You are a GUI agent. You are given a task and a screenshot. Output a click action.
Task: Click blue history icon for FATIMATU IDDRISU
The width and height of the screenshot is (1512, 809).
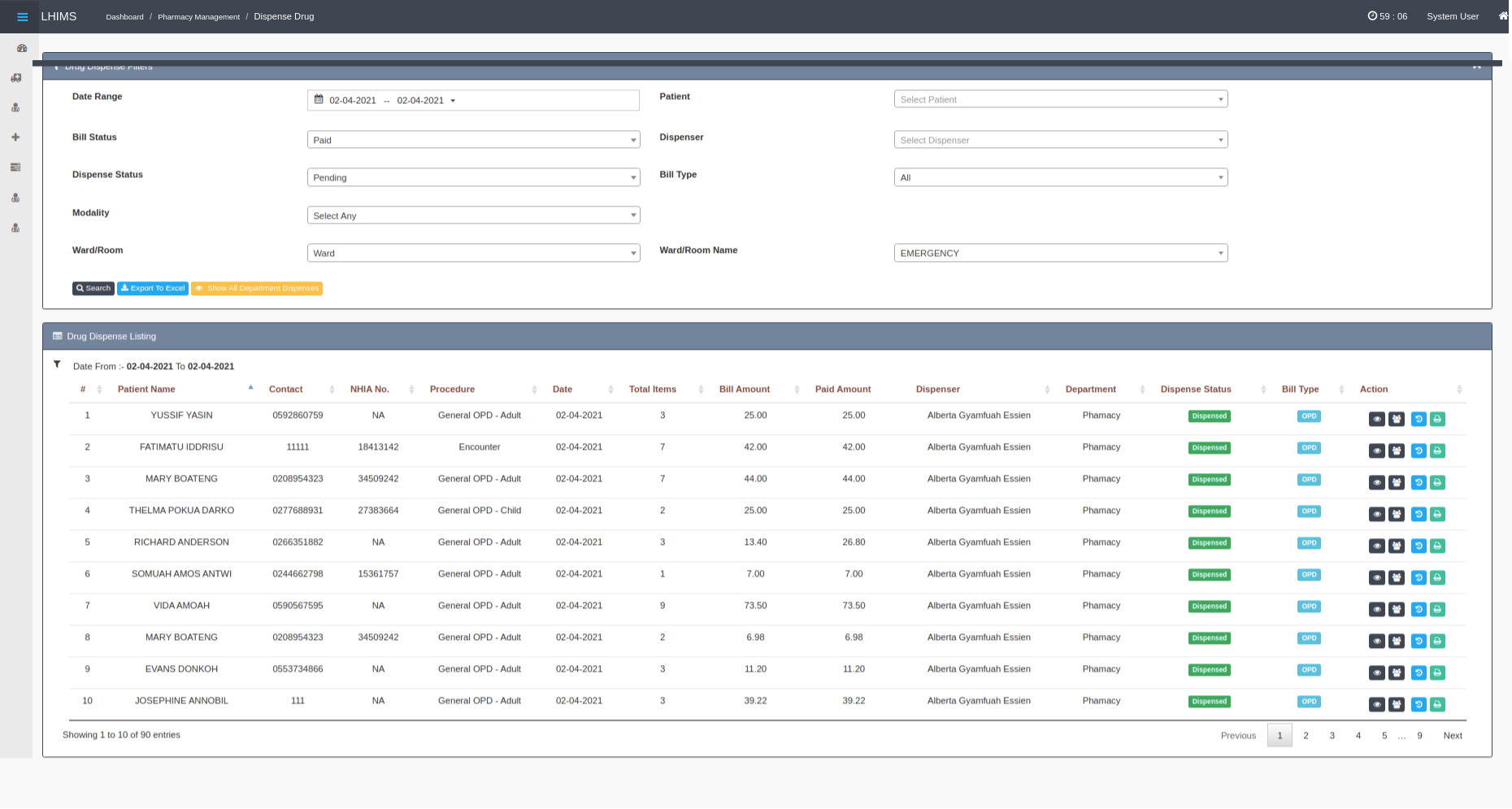[x=1419, y=451]
